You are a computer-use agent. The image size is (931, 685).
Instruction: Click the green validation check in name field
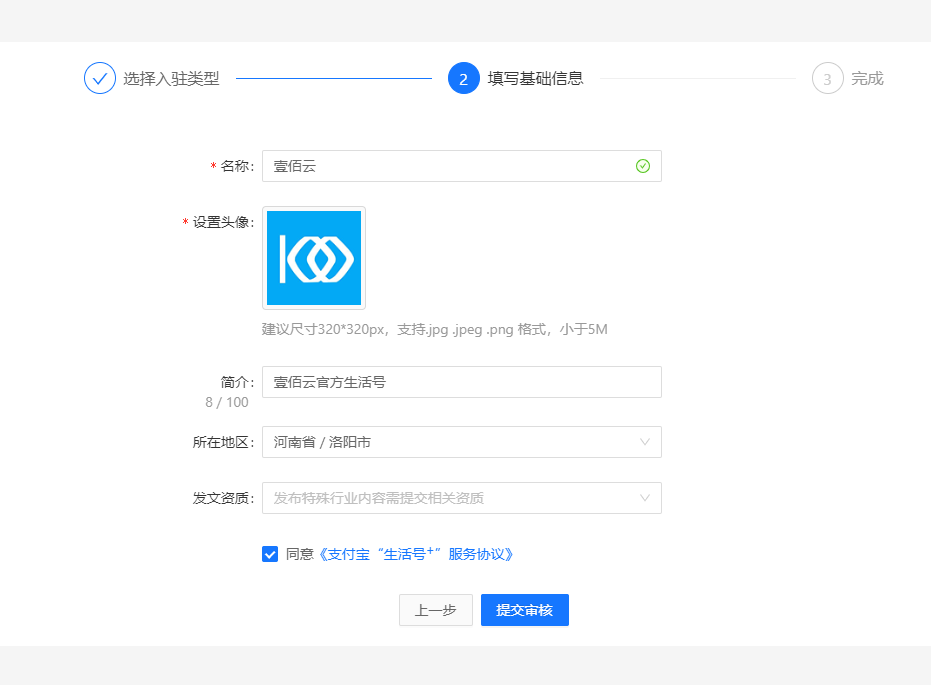pos(643,166)
